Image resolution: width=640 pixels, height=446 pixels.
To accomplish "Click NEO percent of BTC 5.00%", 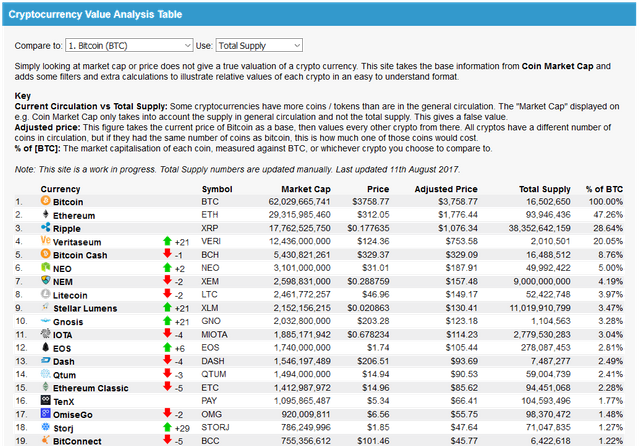I will (611, 268).
